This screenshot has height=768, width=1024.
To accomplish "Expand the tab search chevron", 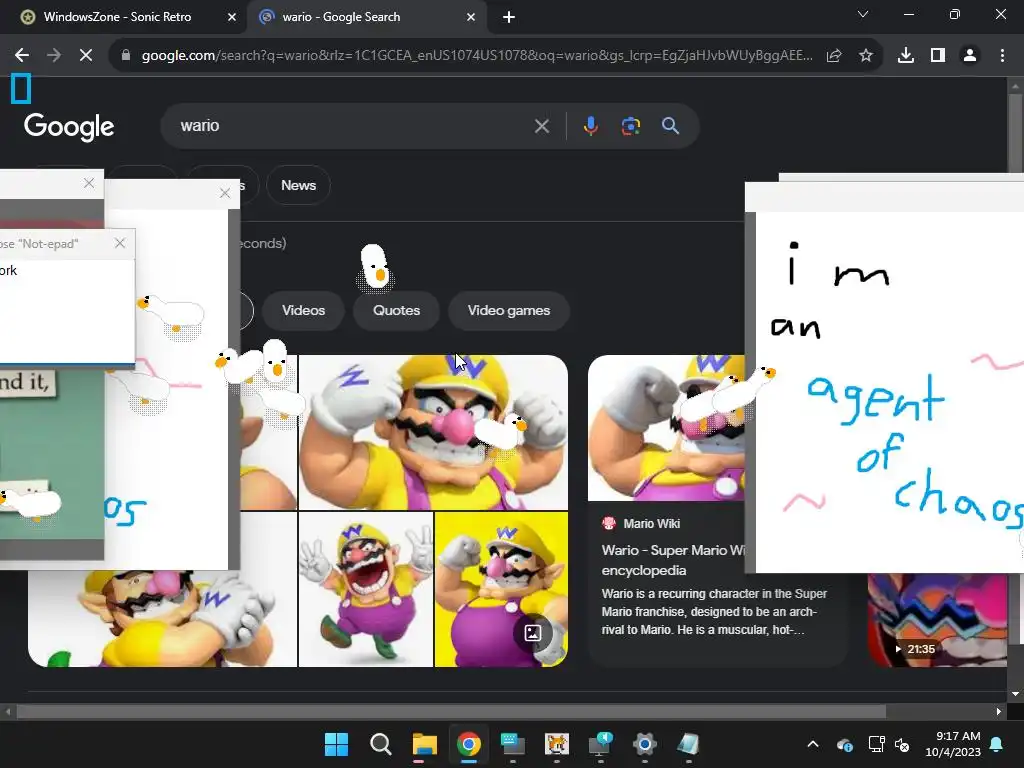I will (863, 14).
